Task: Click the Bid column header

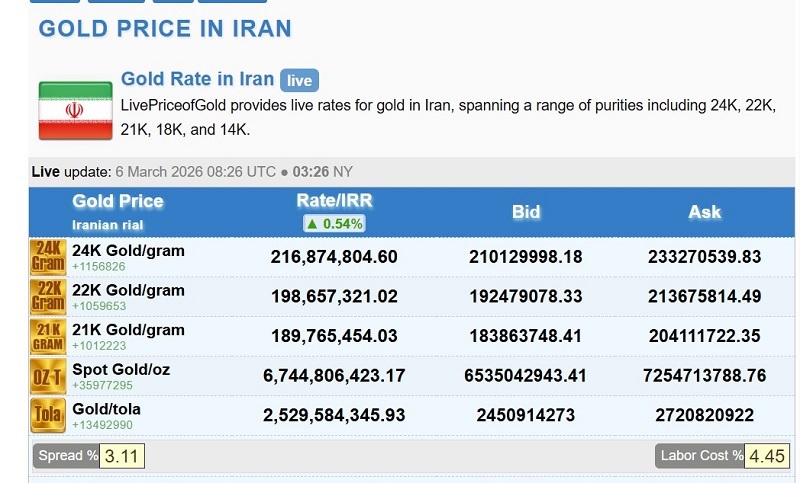Action: click(526, 212)
